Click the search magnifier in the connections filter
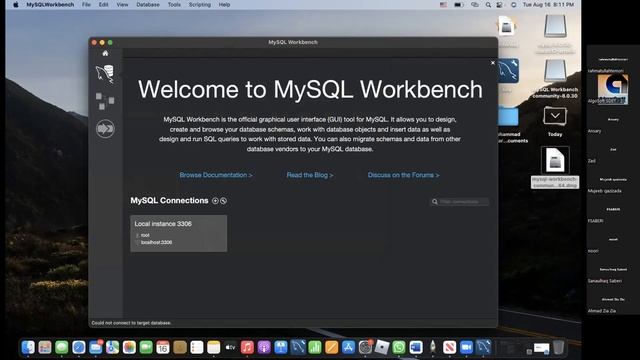The image size is (640, 360). click(x=435, y=202)
